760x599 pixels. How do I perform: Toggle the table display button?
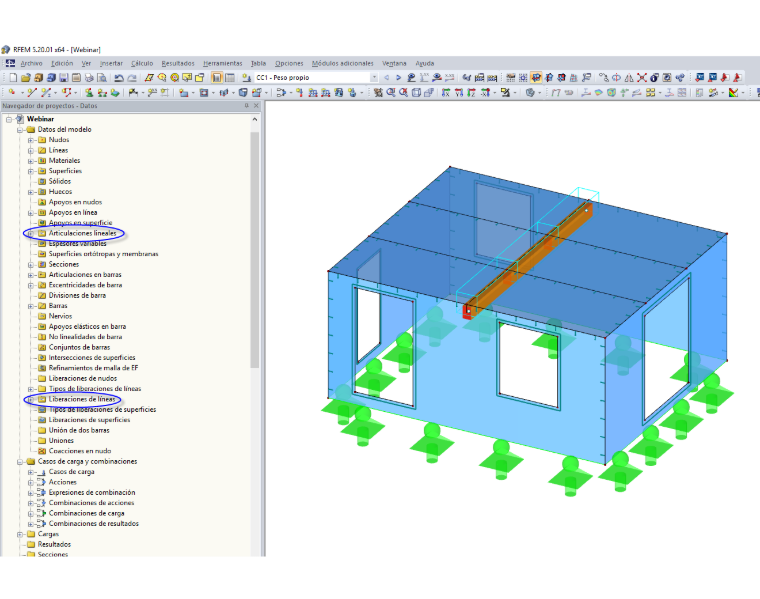(x=230, y=78)
